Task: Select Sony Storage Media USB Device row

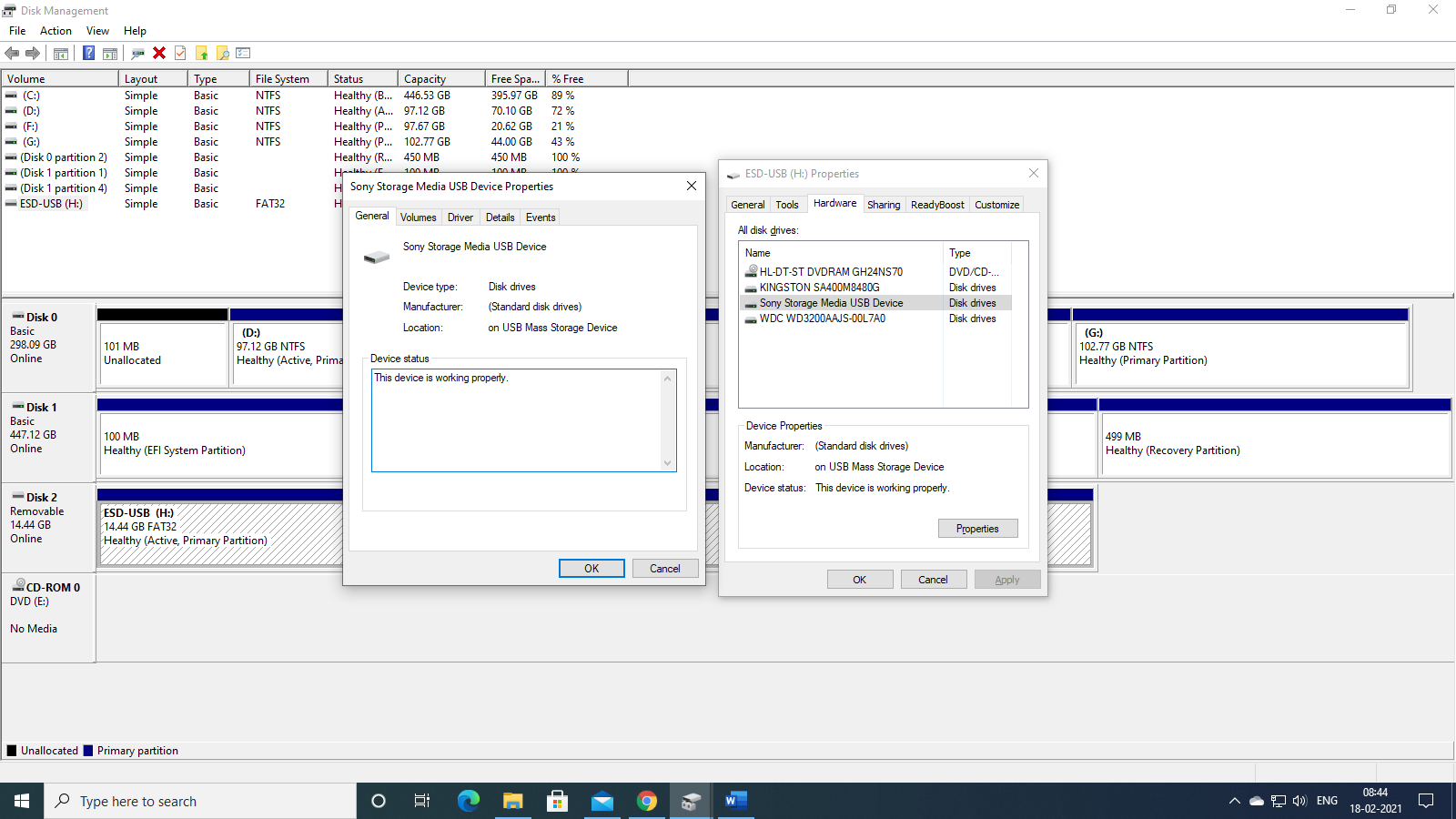Action: [877, 302]
